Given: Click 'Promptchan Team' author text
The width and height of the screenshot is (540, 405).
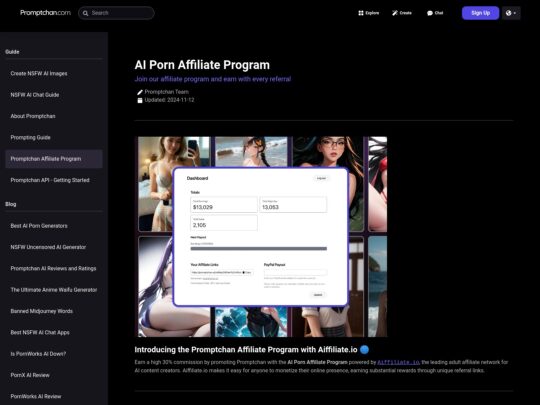Looking at the screenshot, I should click(x=167, y=92).
